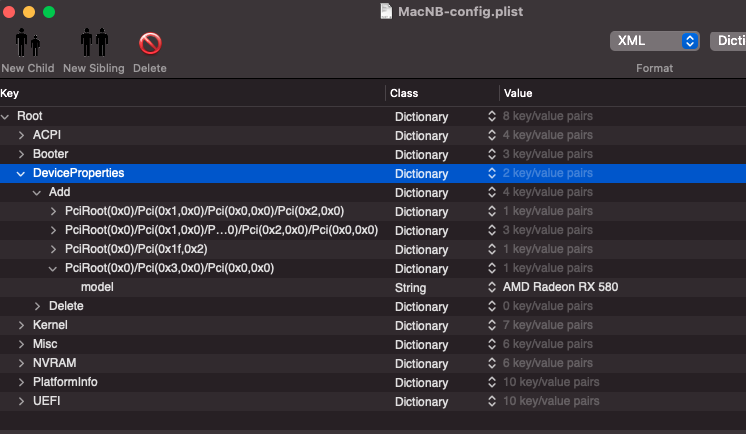
Task: Select the PciRoot(0x0)/Pci(0x1f,0x2) row
Action: click(136, 250)
